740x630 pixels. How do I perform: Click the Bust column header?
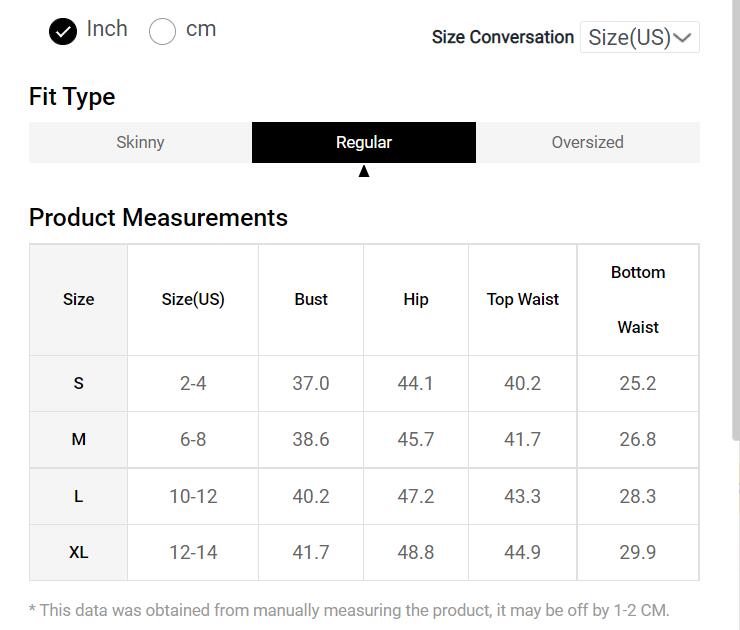click(311, 299)
